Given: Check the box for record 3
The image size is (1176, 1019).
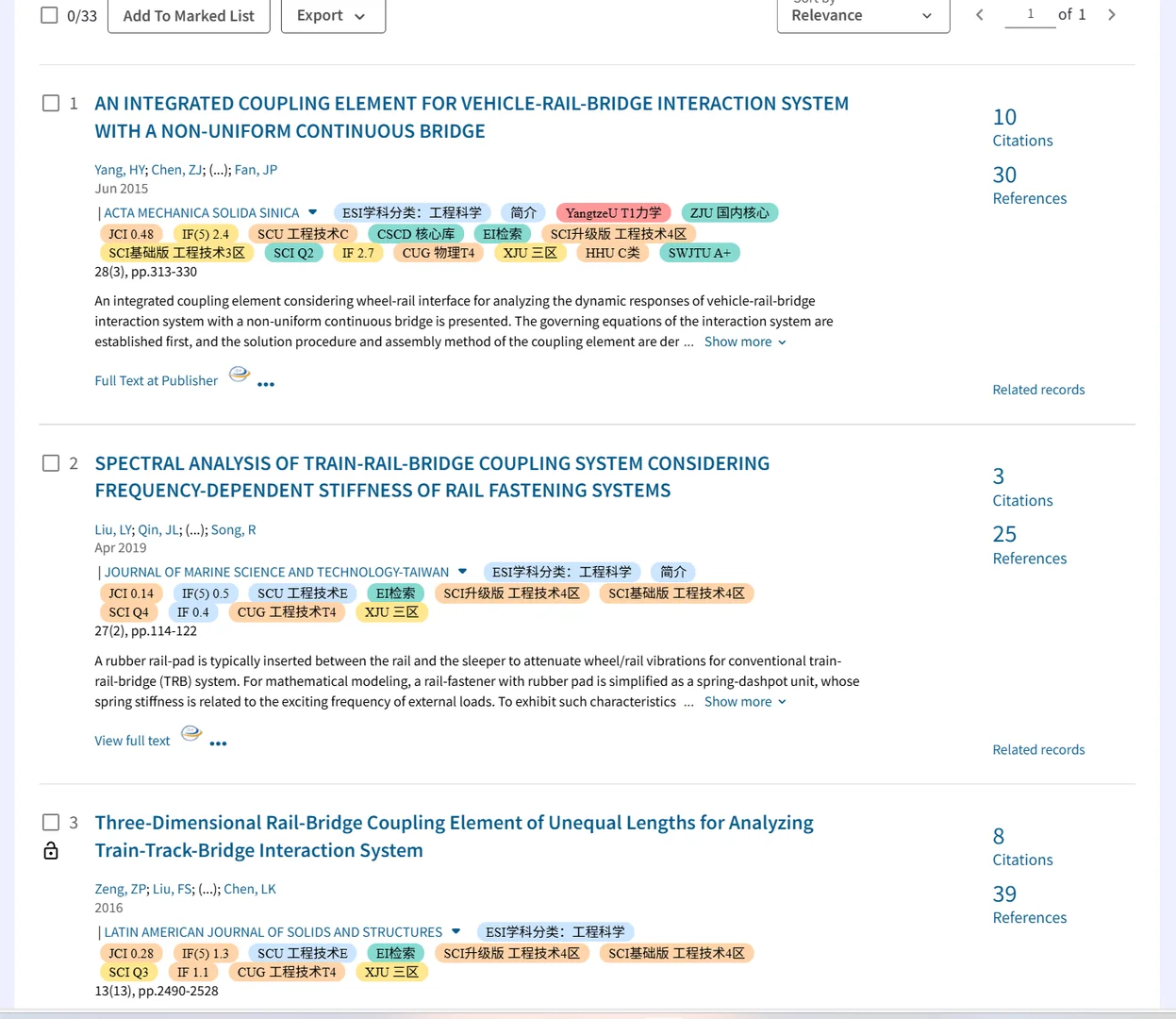Looking at the screenshot, I should tap(51, 823).
